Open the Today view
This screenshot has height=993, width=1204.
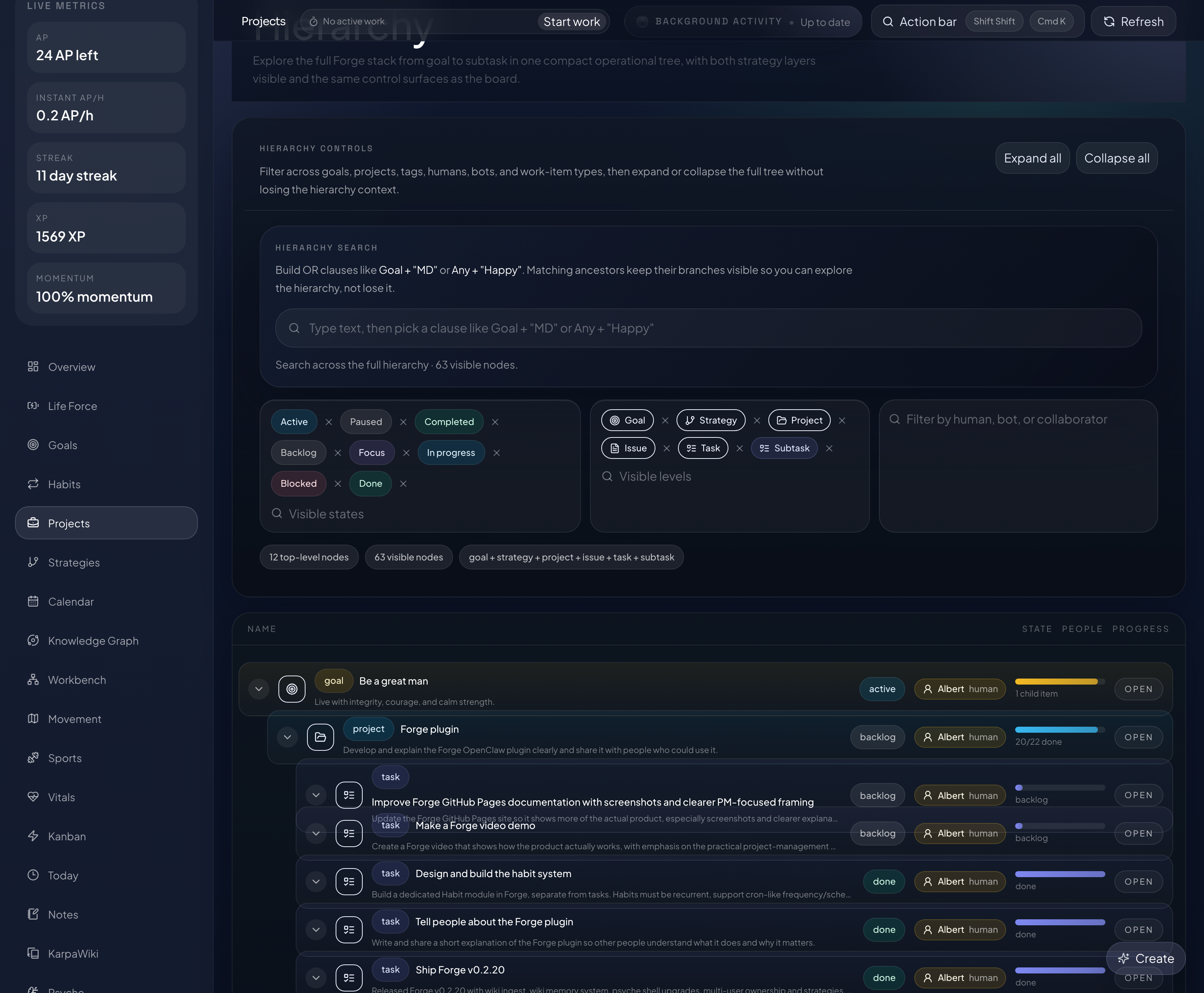[63, 875]
